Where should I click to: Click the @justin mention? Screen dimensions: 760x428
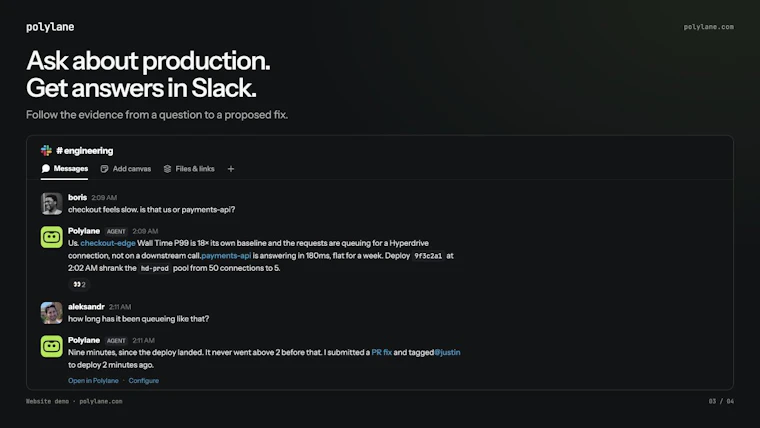click(447, 352)
